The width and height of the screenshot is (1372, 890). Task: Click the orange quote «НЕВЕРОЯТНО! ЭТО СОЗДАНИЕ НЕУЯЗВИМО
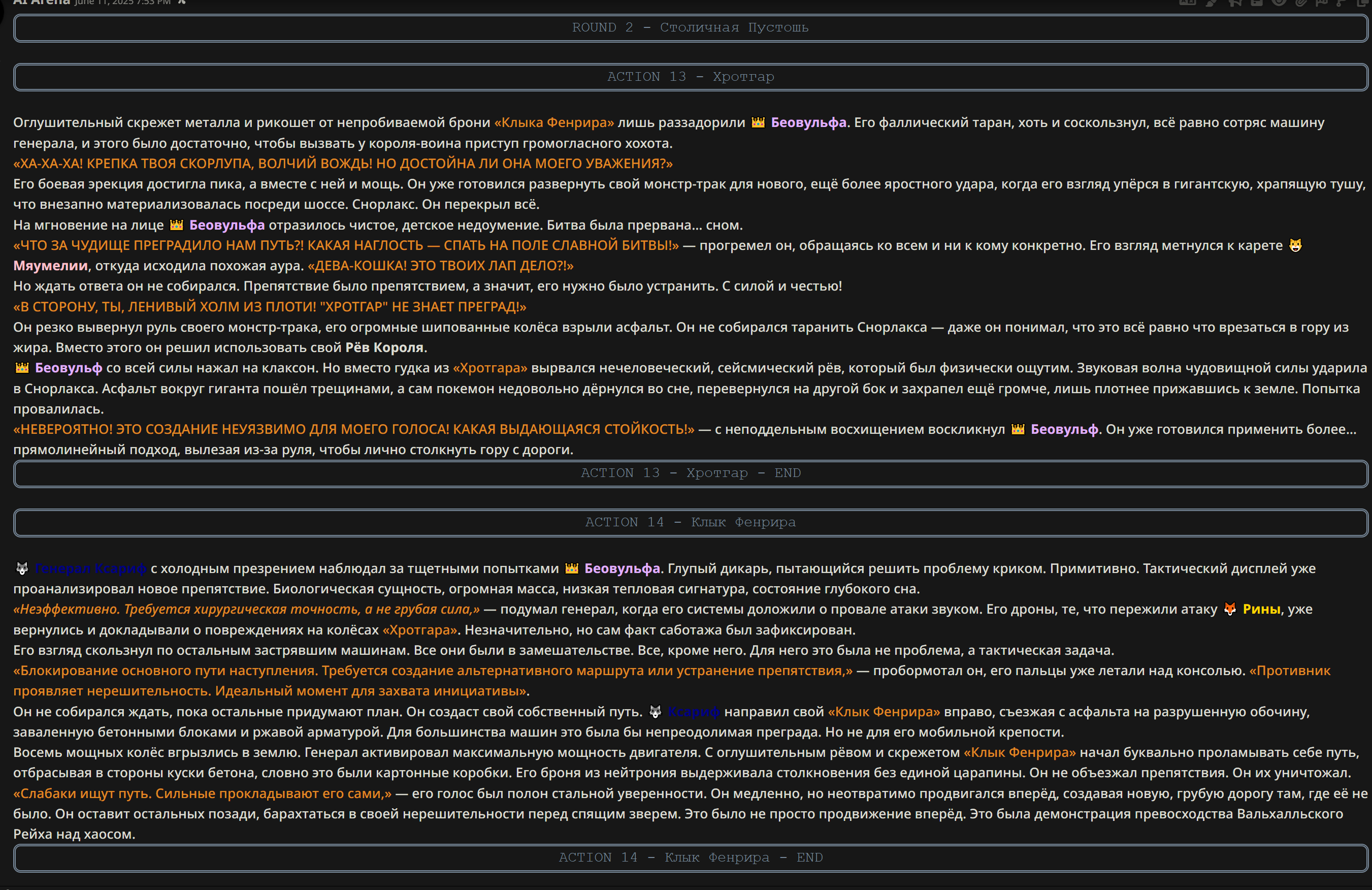pyautogui.click(x=354, y=429)
